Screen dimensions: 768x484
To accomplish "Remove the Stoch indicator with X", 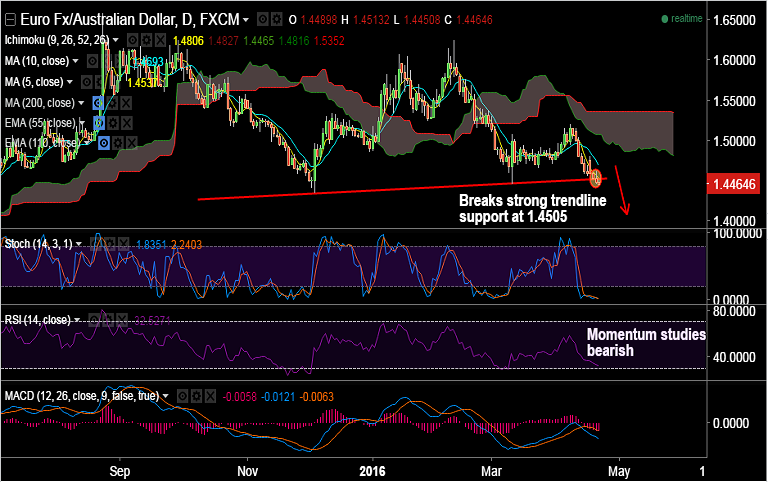I will point(123,244).
